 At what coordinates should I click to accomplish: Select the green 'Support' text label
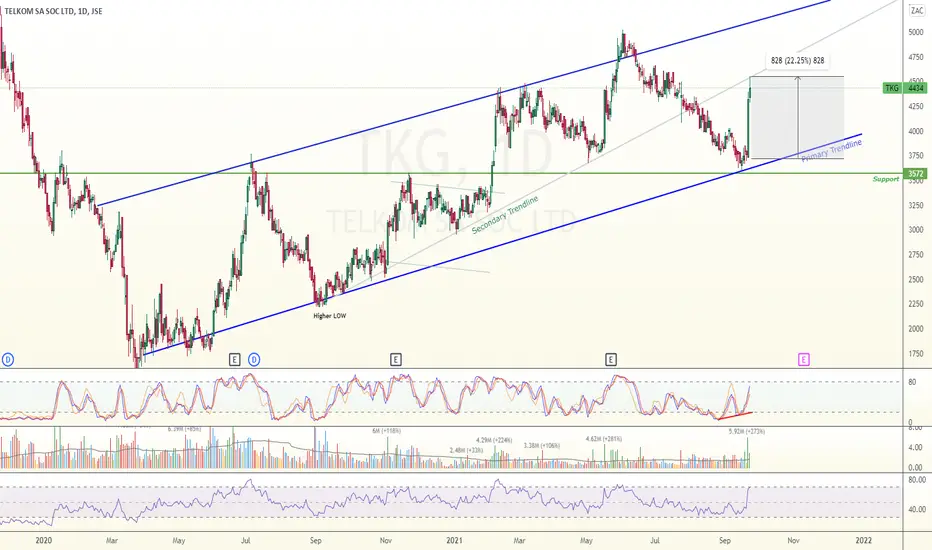[x=886, y=179]
